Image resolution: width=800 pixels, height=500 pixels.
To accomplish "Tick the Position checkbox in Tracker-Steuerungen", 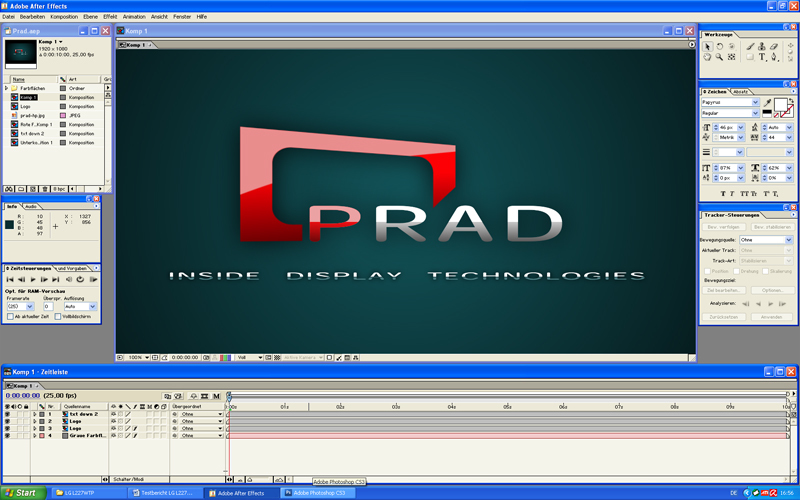I will (707, 271).
